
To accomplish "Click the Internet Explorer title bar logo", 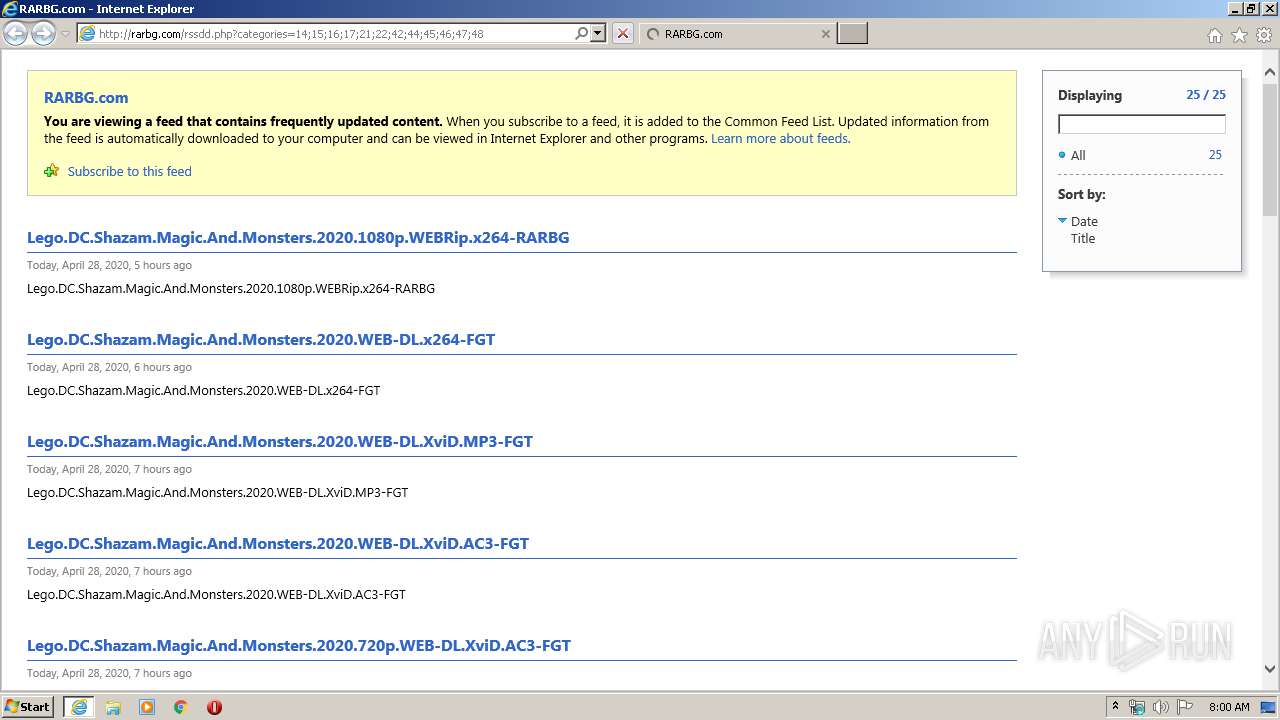I will [x=10, y=9].
